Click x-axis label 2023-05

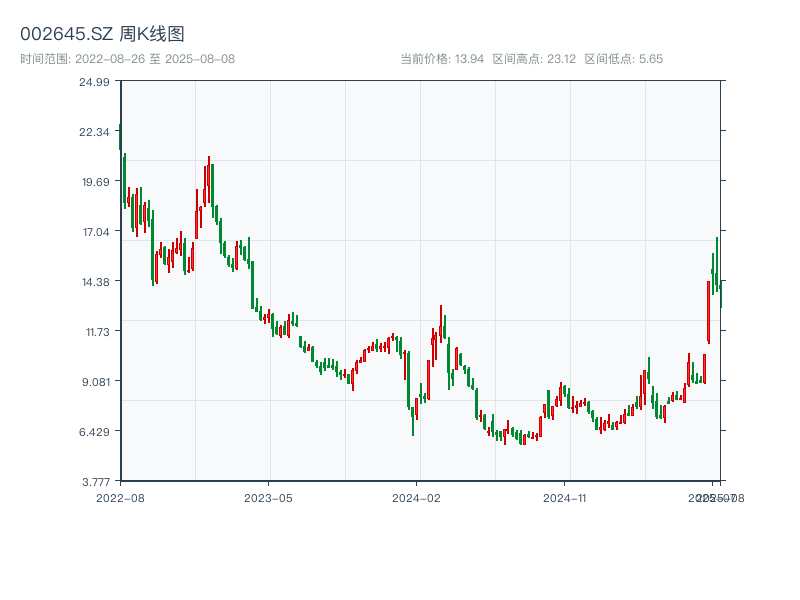(x=268, y=498)
